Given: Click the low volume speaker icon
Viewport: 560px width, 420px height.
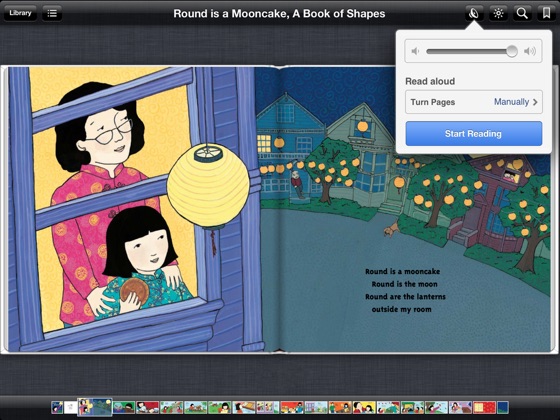Looking at the screenshot, I should (415, 51).
